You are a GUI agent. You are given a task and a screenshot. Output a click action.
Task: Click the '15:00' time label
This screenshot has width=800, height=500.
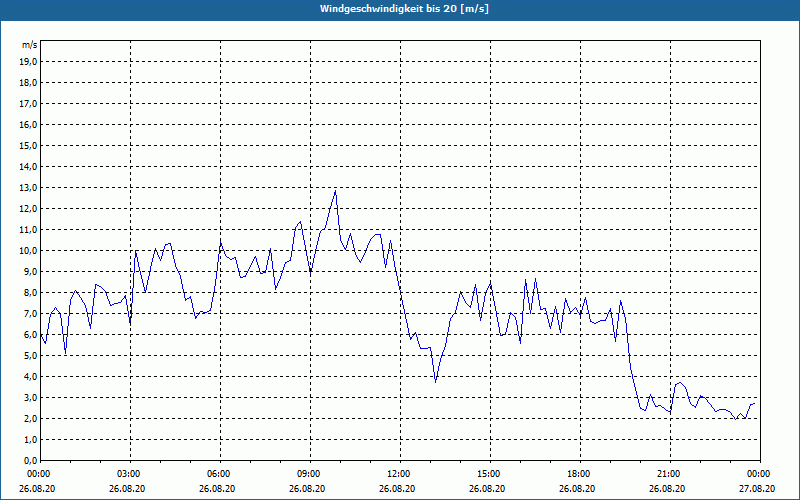(490, 474)
